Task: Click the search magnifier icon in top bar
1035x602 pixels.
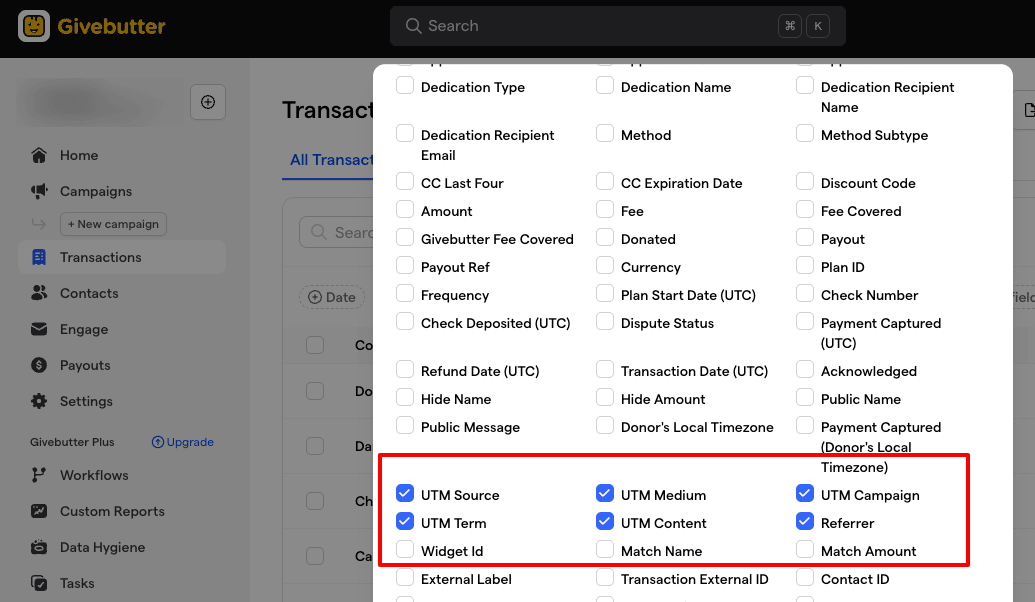Action: click(x=413, y=26)
